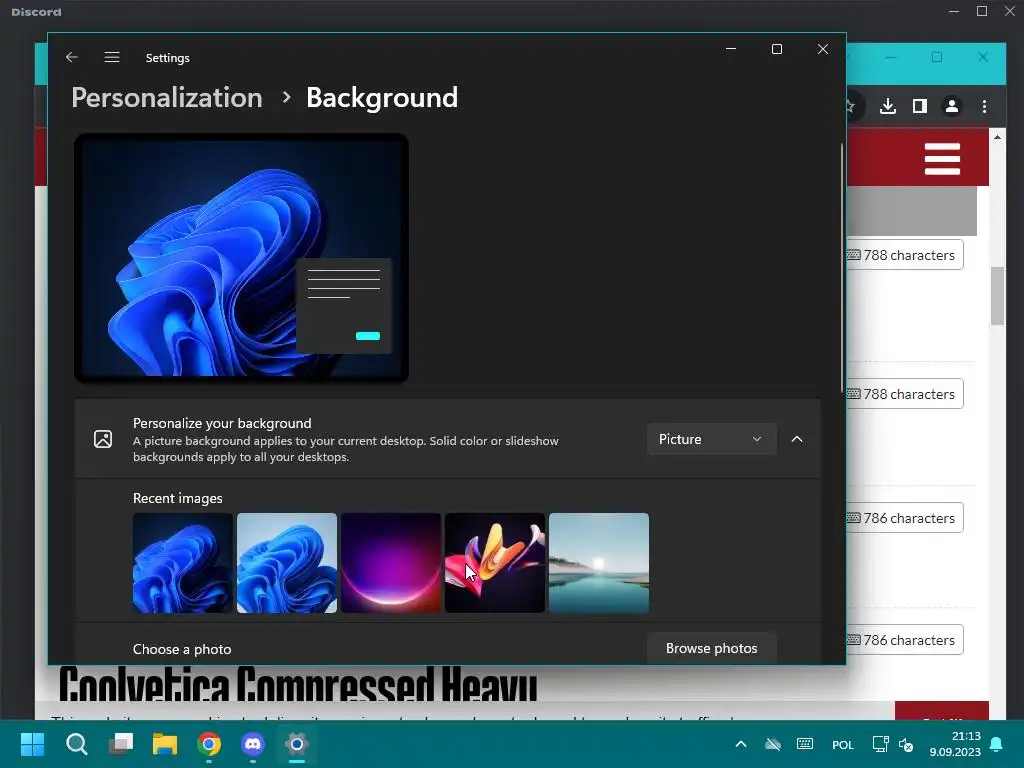Show hidden system tray icons chevron

(741, 744)
